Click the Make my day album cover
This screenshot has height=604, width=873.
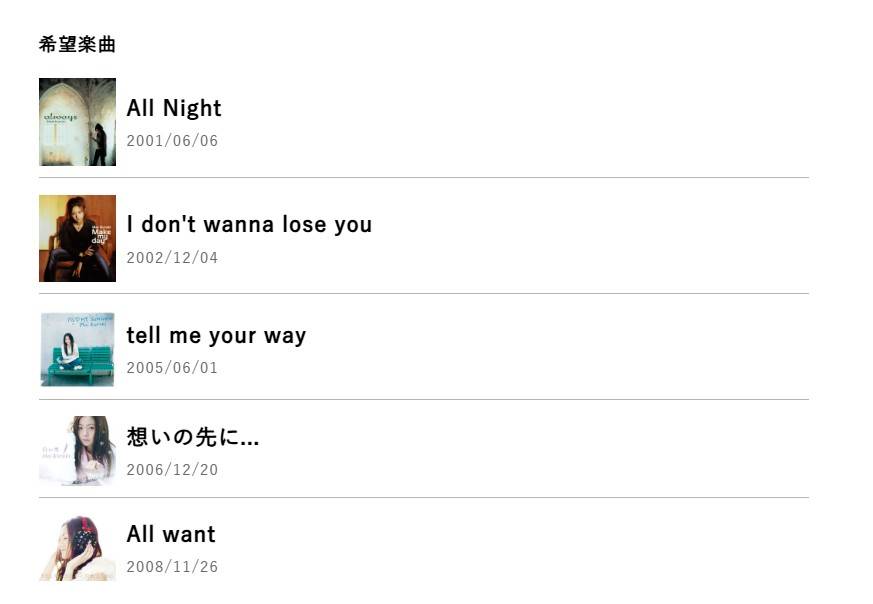coord(77,238)
